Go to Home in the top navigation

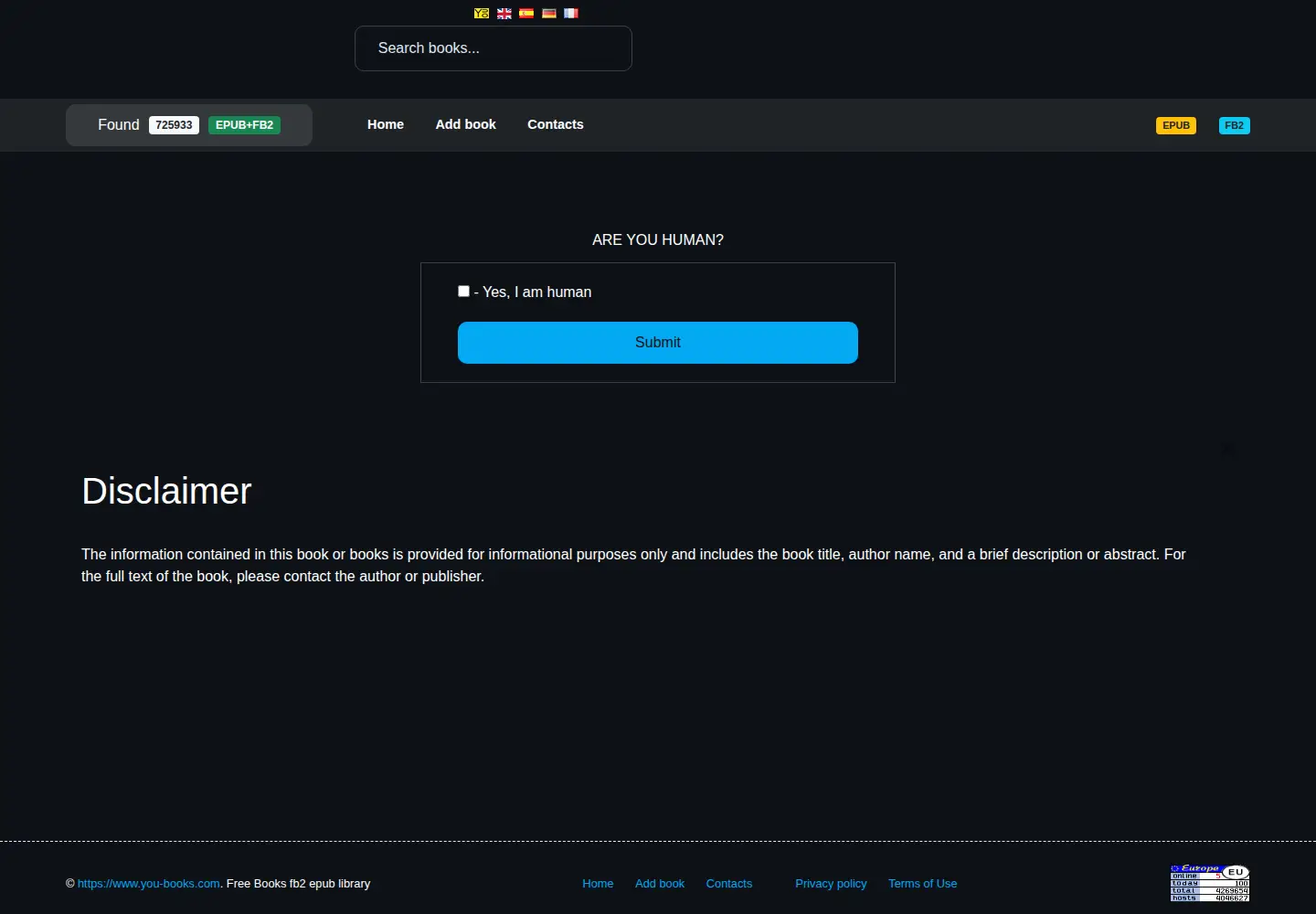click(386, 124)
